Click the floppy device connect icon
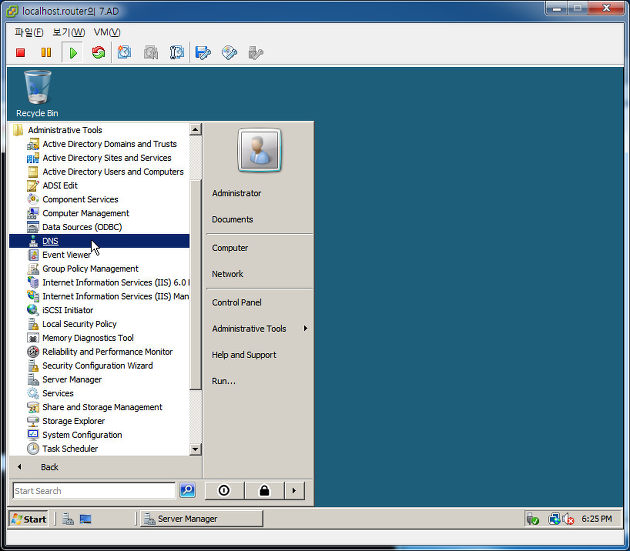 point(203,53)
